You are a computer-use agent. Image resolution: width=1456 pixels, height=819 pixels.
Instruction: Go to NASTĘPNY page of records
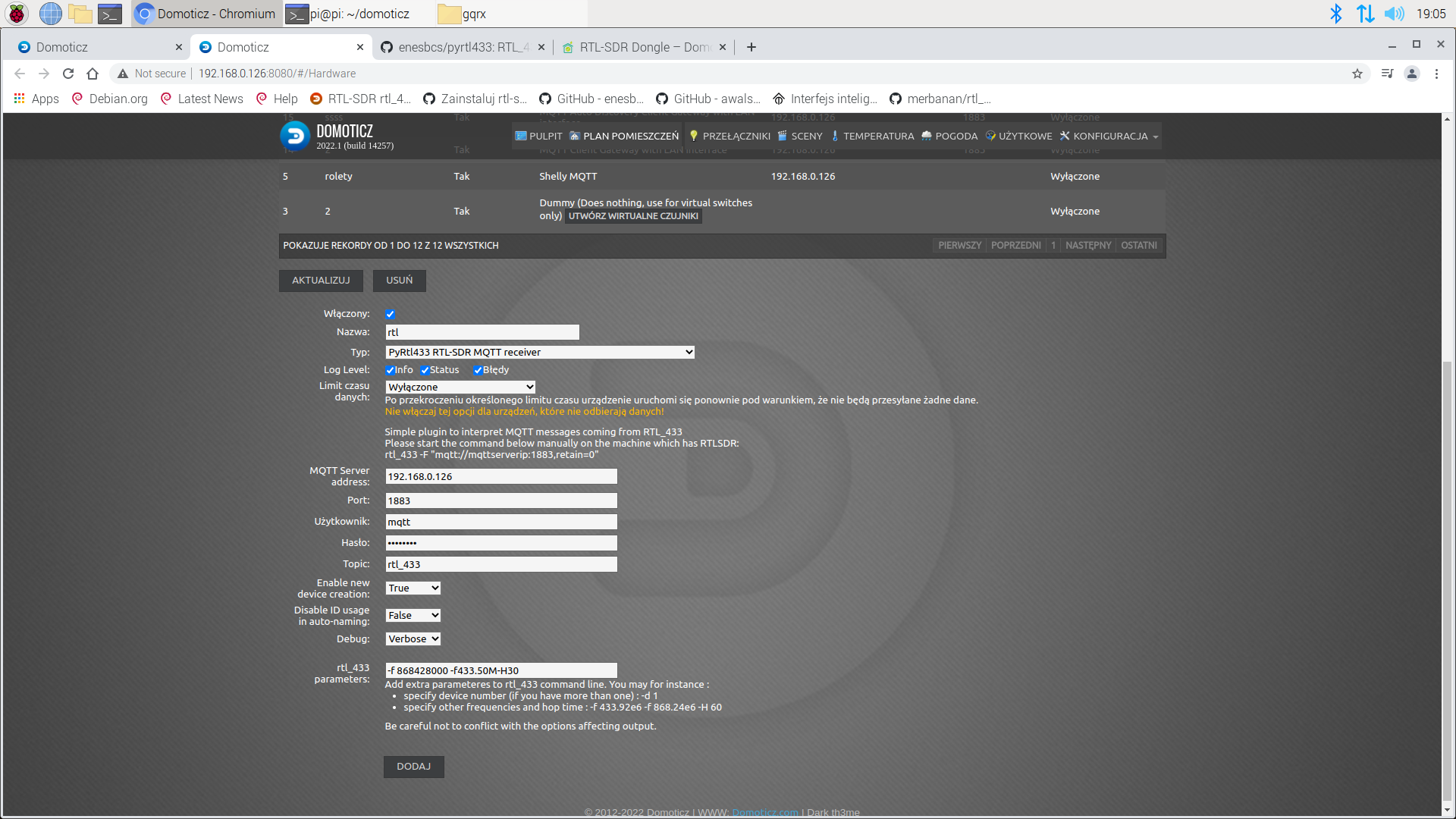click(x=1087, y=246)
